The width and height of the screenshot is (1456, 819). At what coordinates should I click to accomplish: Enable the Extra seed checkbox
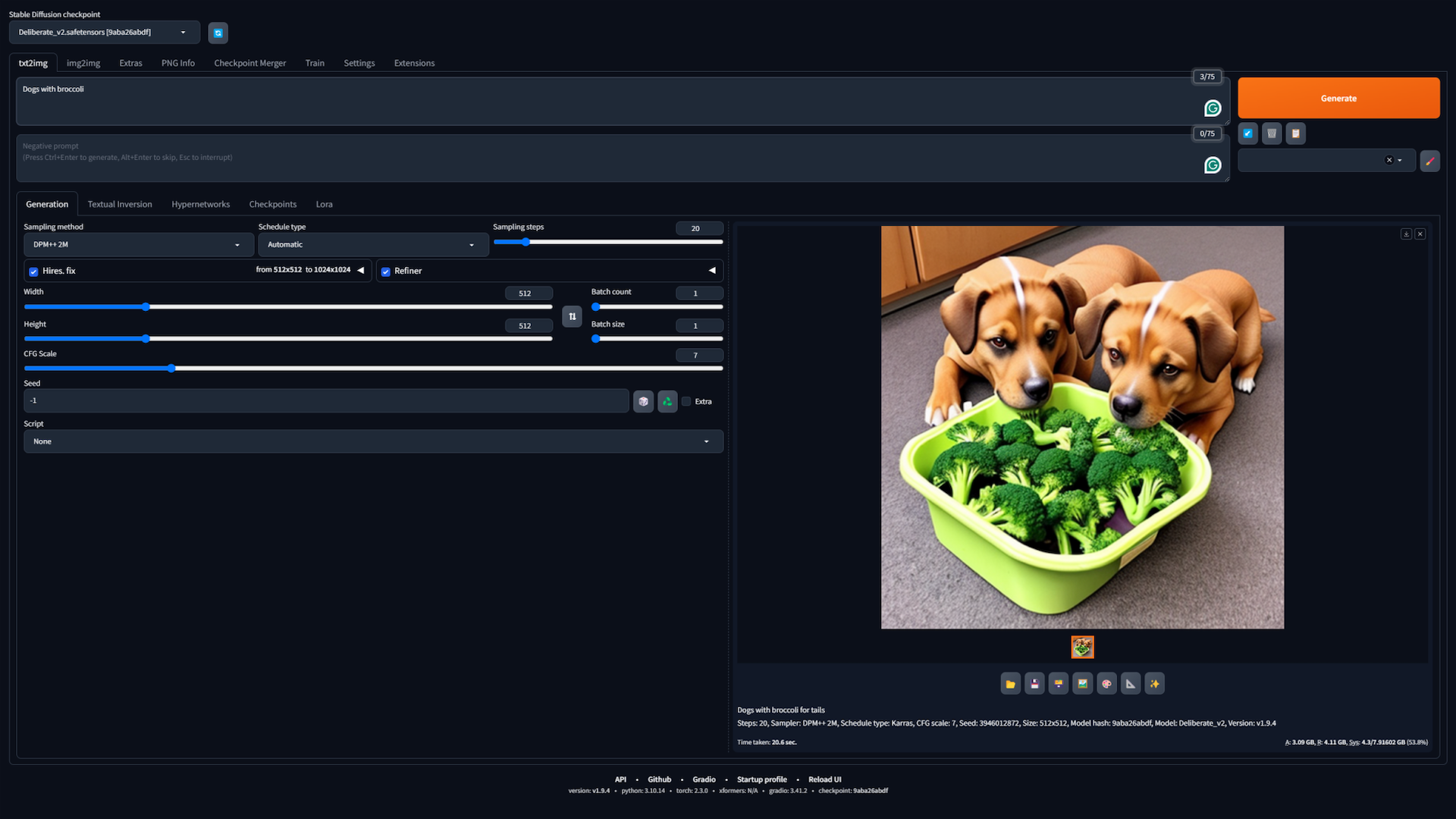coord(686,402)
